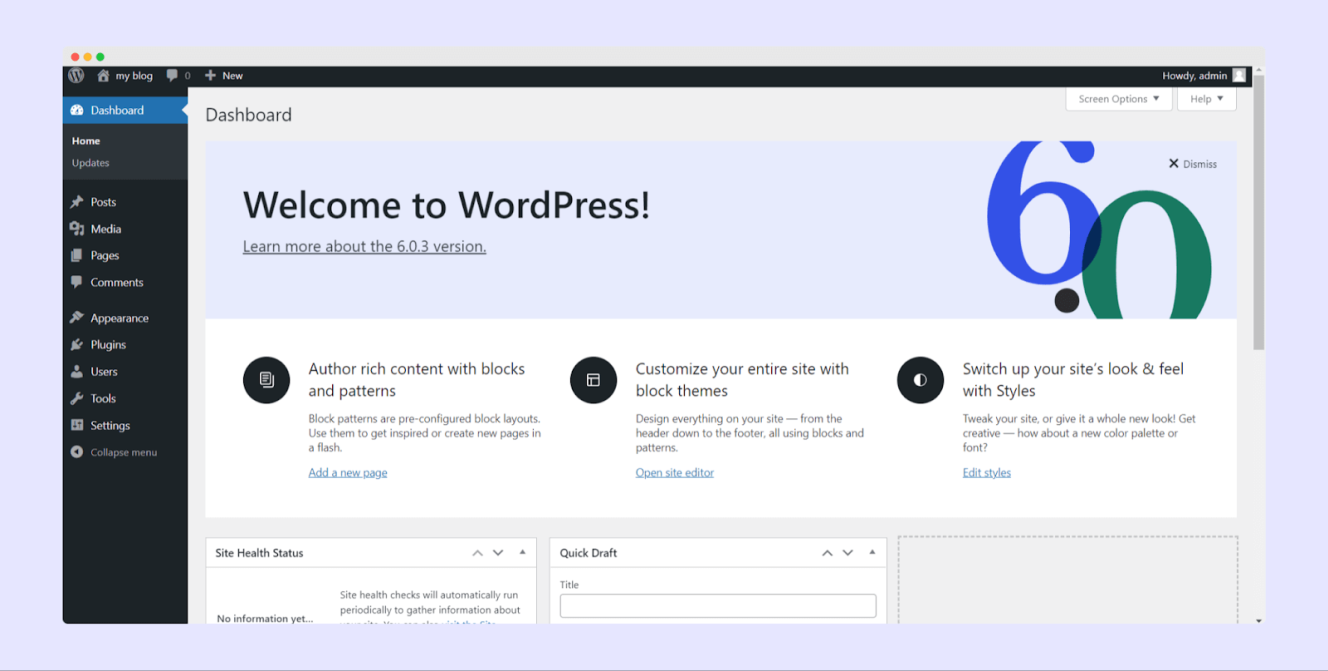
Task: Click the Posts pushpin icon
Action: click(x=77, y=202)
